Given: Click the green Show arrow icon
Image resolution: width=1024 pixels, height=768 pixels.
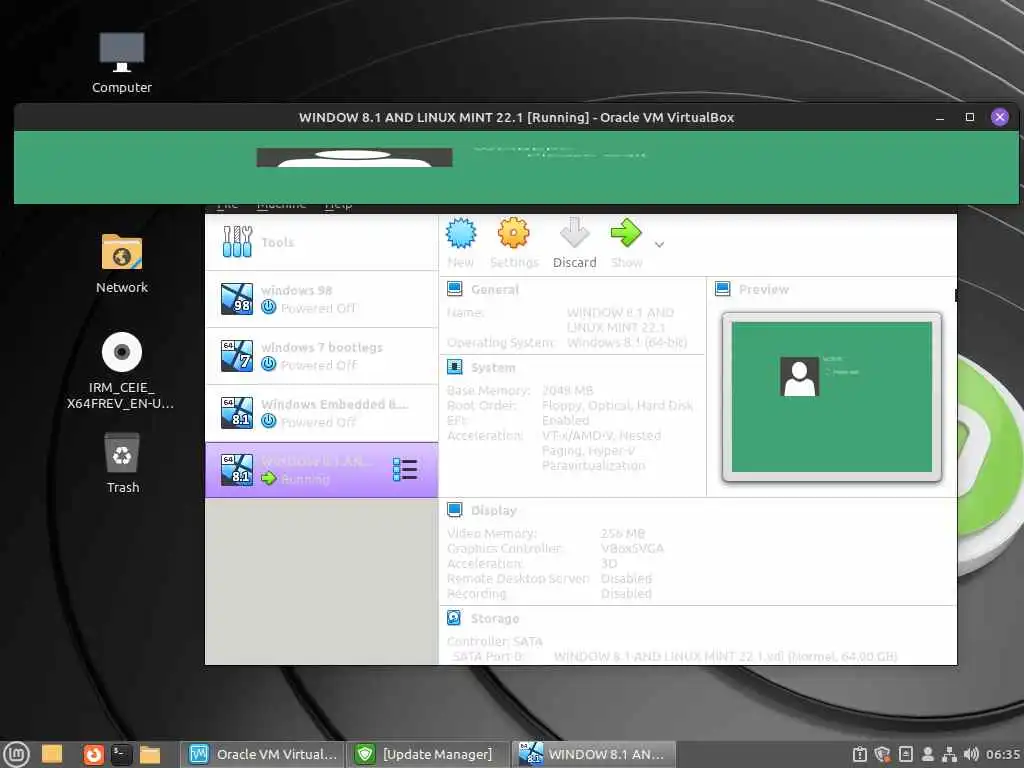Looking at the screenshot, I should [x=626, y=233].
